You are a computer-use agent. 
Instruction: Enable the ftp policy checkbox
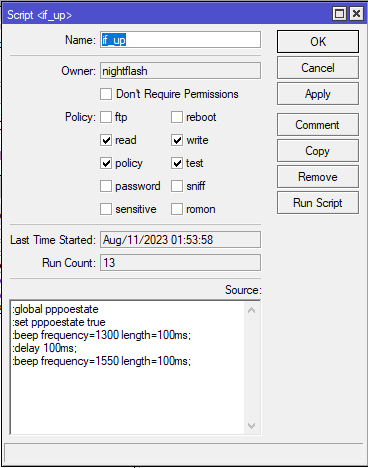(x=106, y=117)
